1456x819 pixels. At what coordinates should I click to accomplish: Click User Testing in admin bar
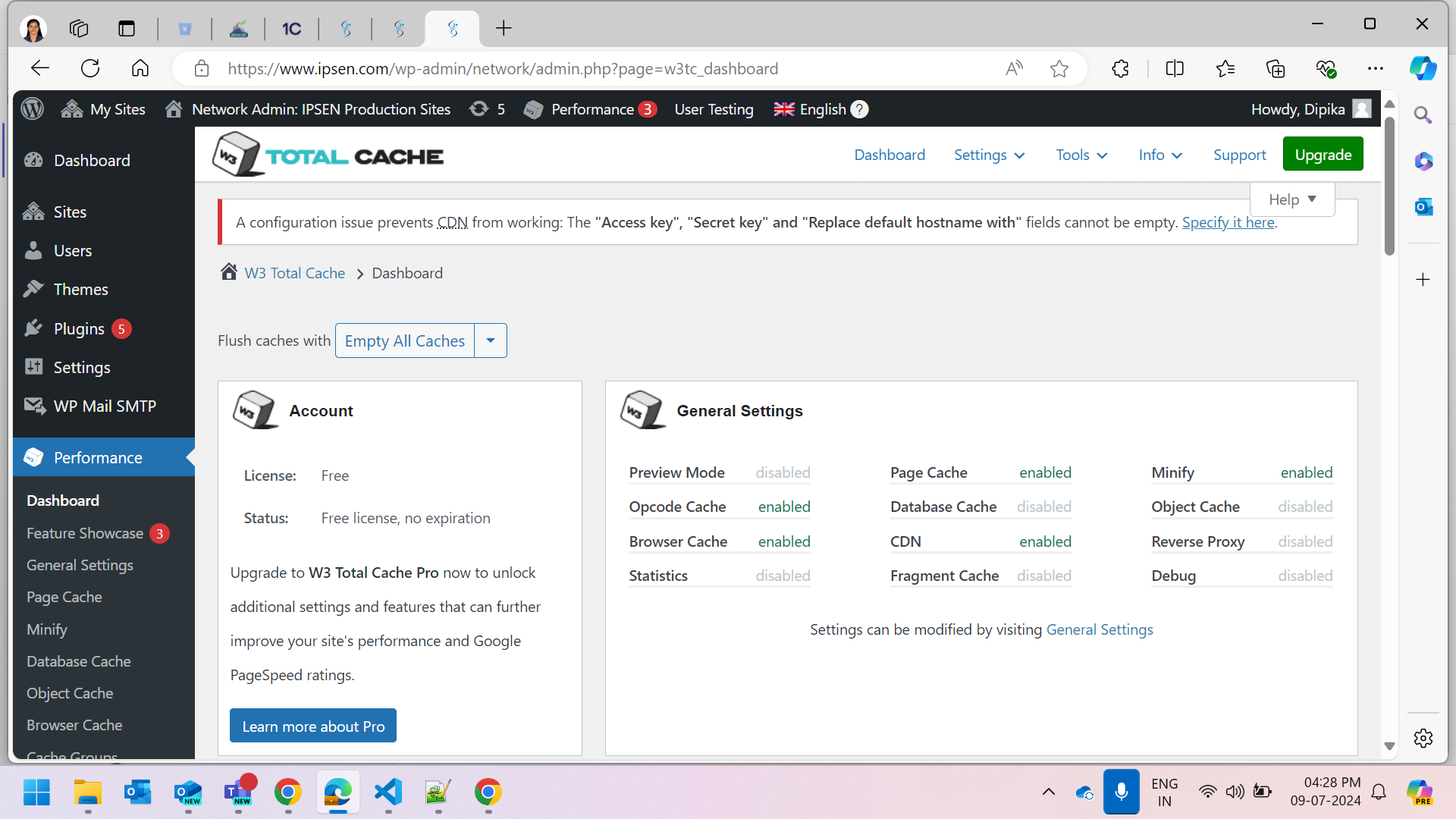click(x=714, y=109)
